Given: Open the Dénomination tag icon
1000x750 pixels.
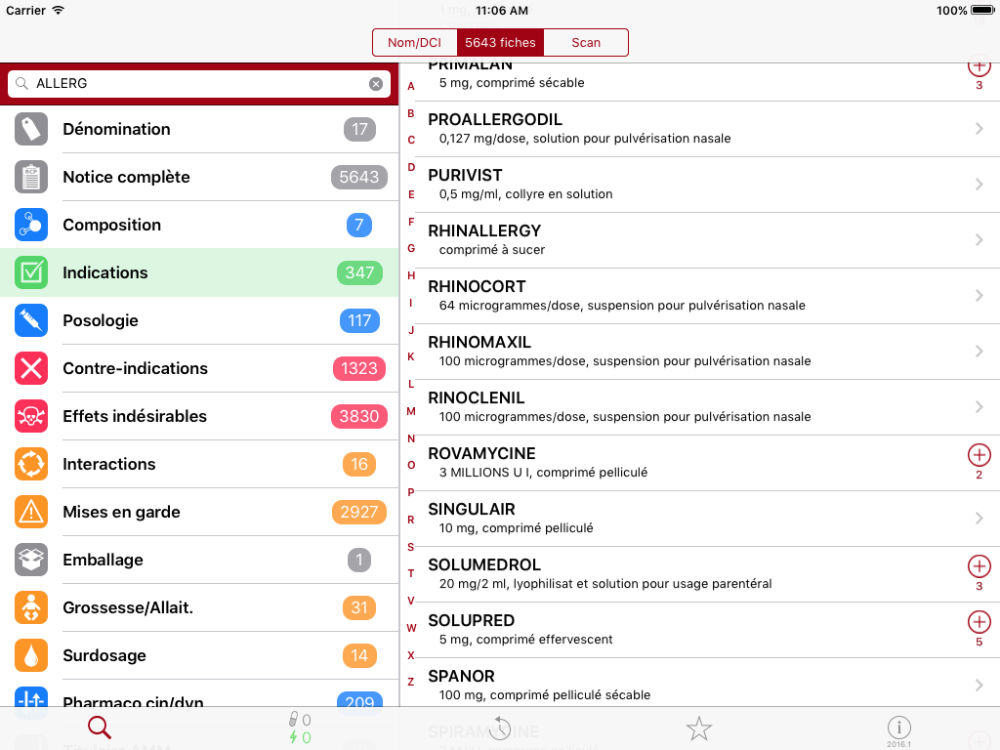Looking at the screenshot, I should pos(31,129).
